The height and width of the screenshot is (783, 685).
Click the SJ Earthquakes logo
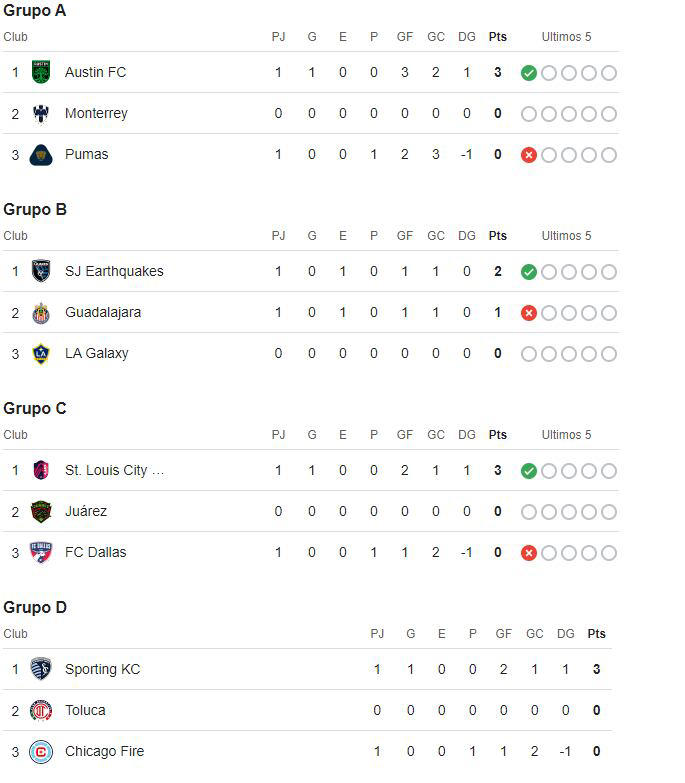(x=41, y=271)
